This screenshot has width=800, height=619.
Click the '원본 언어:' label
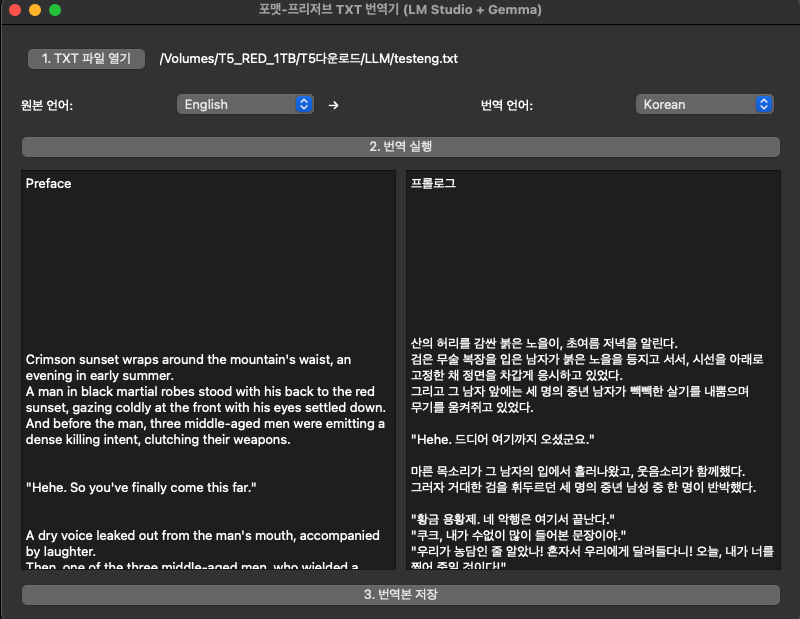coord(47,105)
